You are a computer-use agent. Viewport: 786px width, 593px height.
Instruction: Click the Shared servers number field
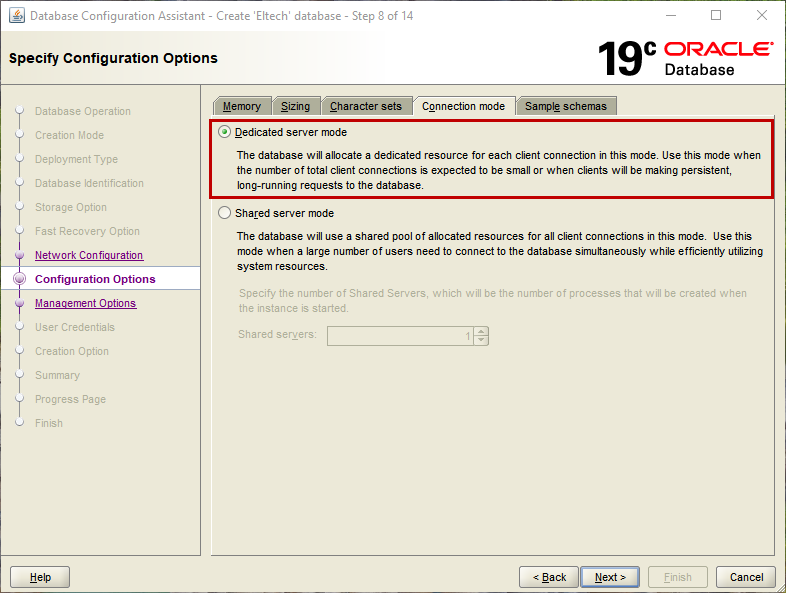click(400, 336)
